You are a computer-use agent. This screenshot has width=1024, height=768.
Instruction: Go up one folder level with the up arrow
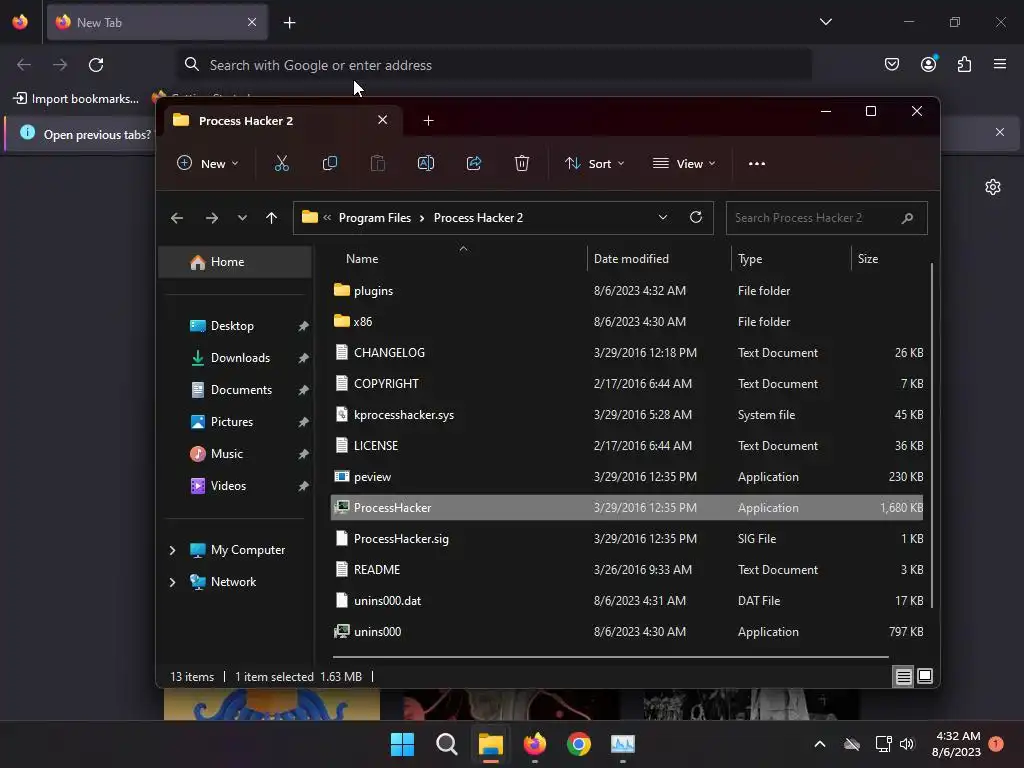click(x=272, y=218)
